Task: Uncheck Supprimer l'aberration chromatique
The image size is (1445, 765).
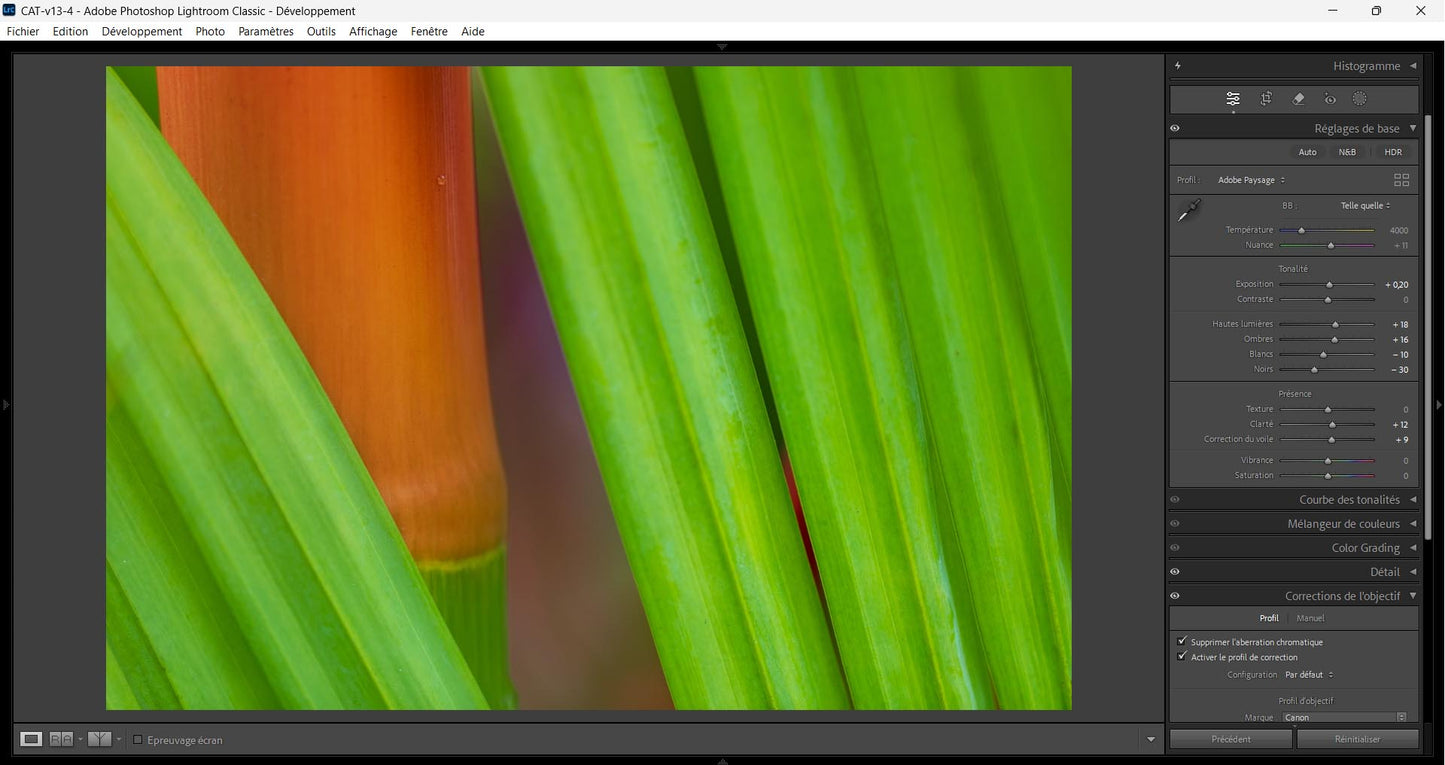Action: click(x=1182, y=641)
